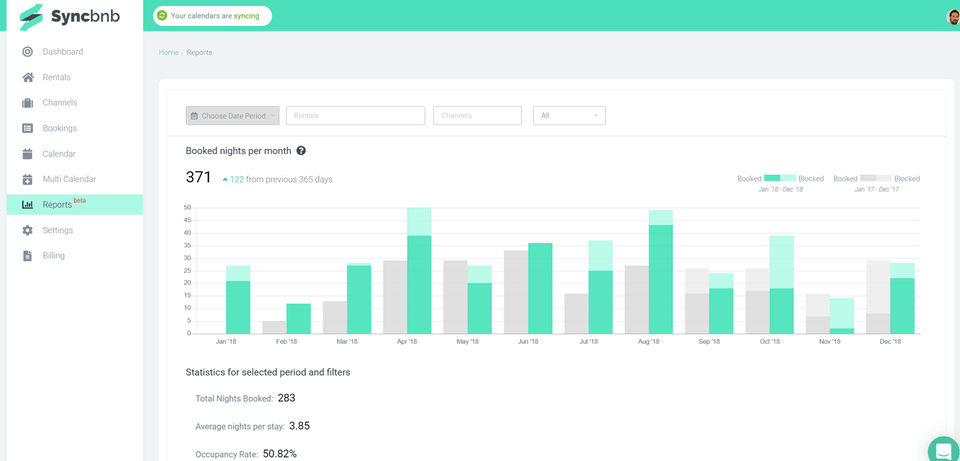
Task: Focus the Channels filter field
Action: pos(477,116)
